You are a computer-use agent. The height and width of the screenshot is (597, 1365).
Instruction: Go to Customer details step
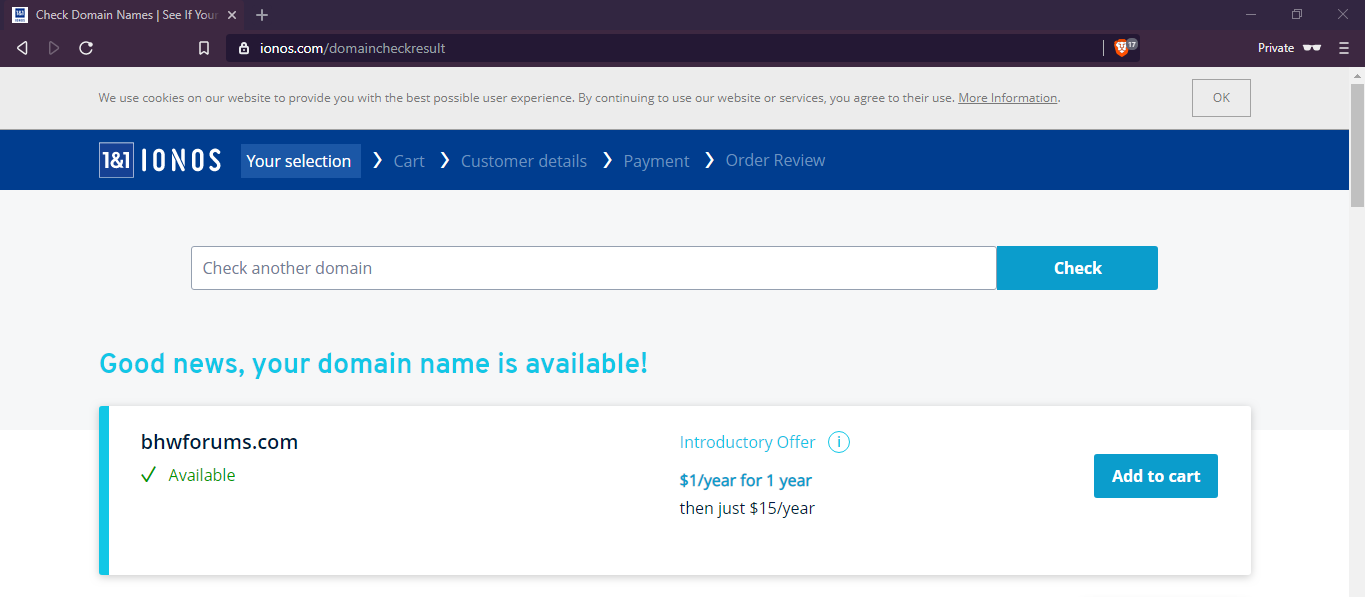(x=524, y=161)
